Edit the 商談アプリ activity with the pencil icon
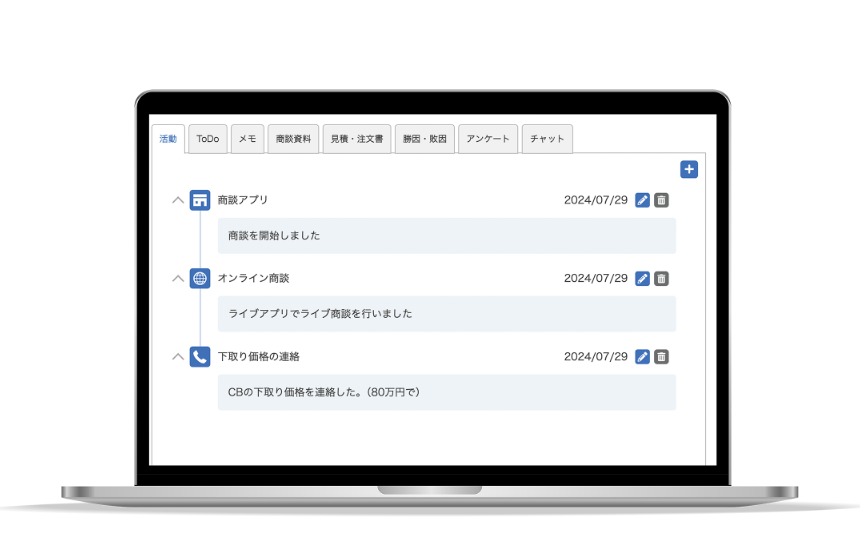Screen dimensions: 860x540 click(642, 200)
